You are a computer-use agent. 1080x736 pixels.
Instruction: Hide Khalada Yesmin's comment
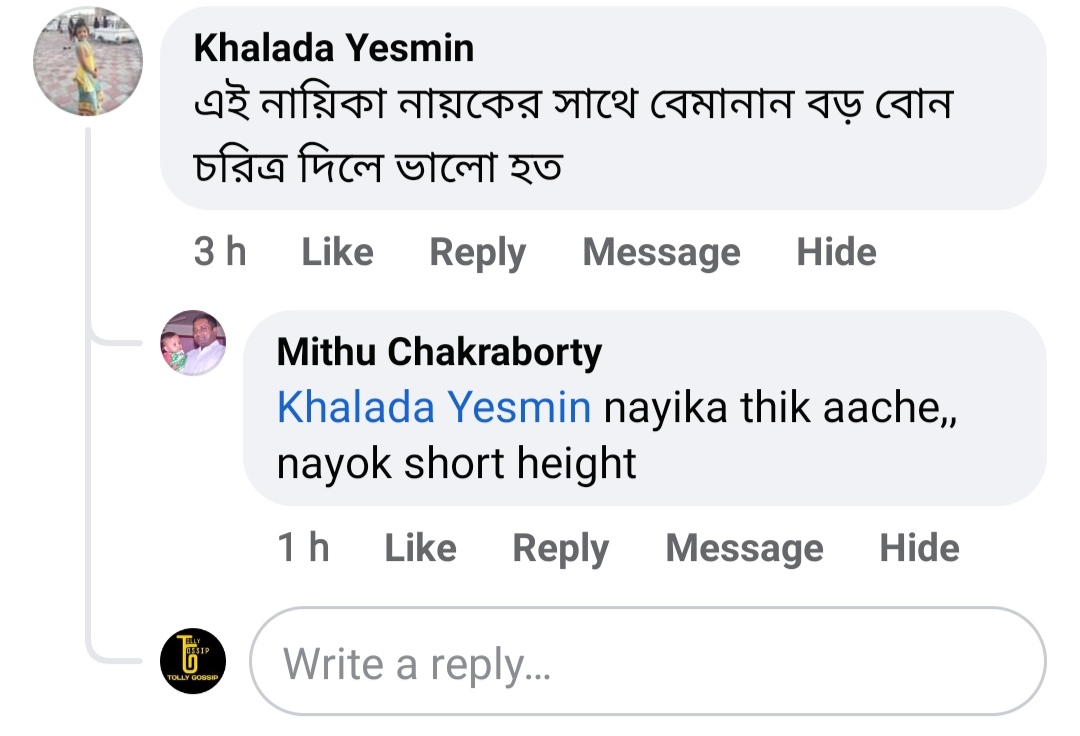(x=836, y=252)
